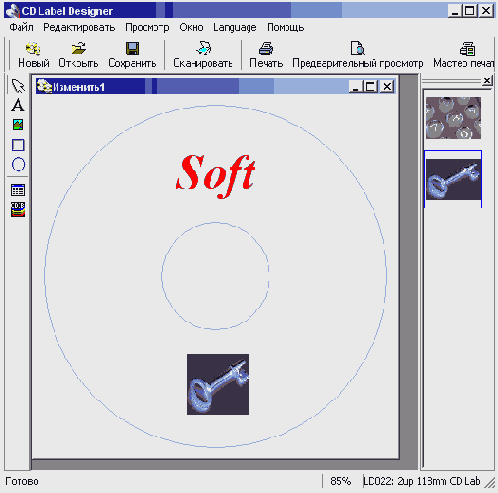Click the 85% zoom status field
The height and width of the screenshot is (493, 498).
[x=341, y=481]
